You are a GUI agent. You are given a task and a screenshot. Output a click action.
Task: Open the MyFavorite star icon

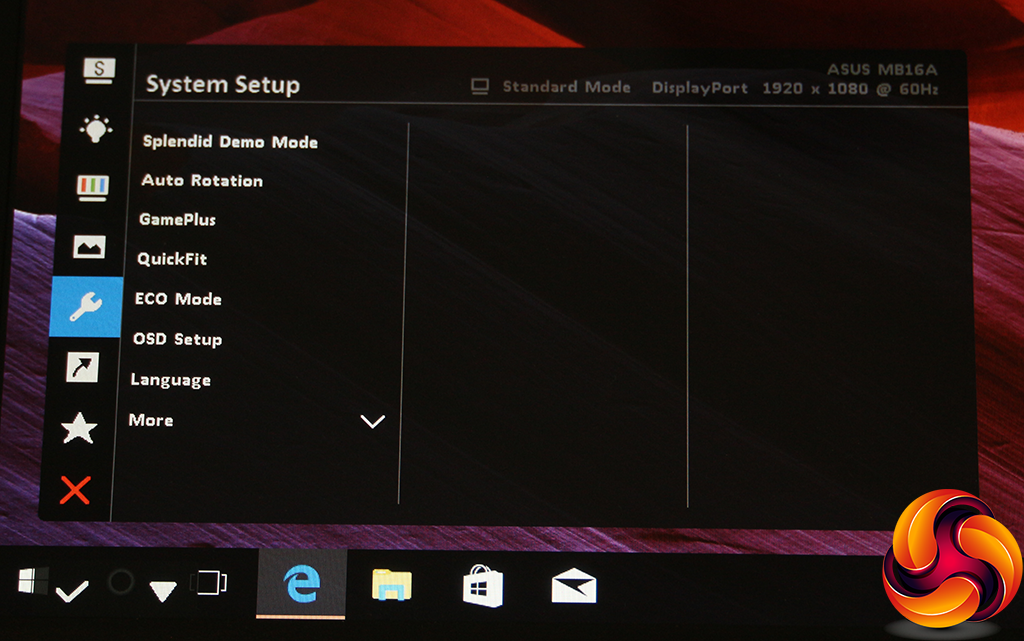pos(79,428)
